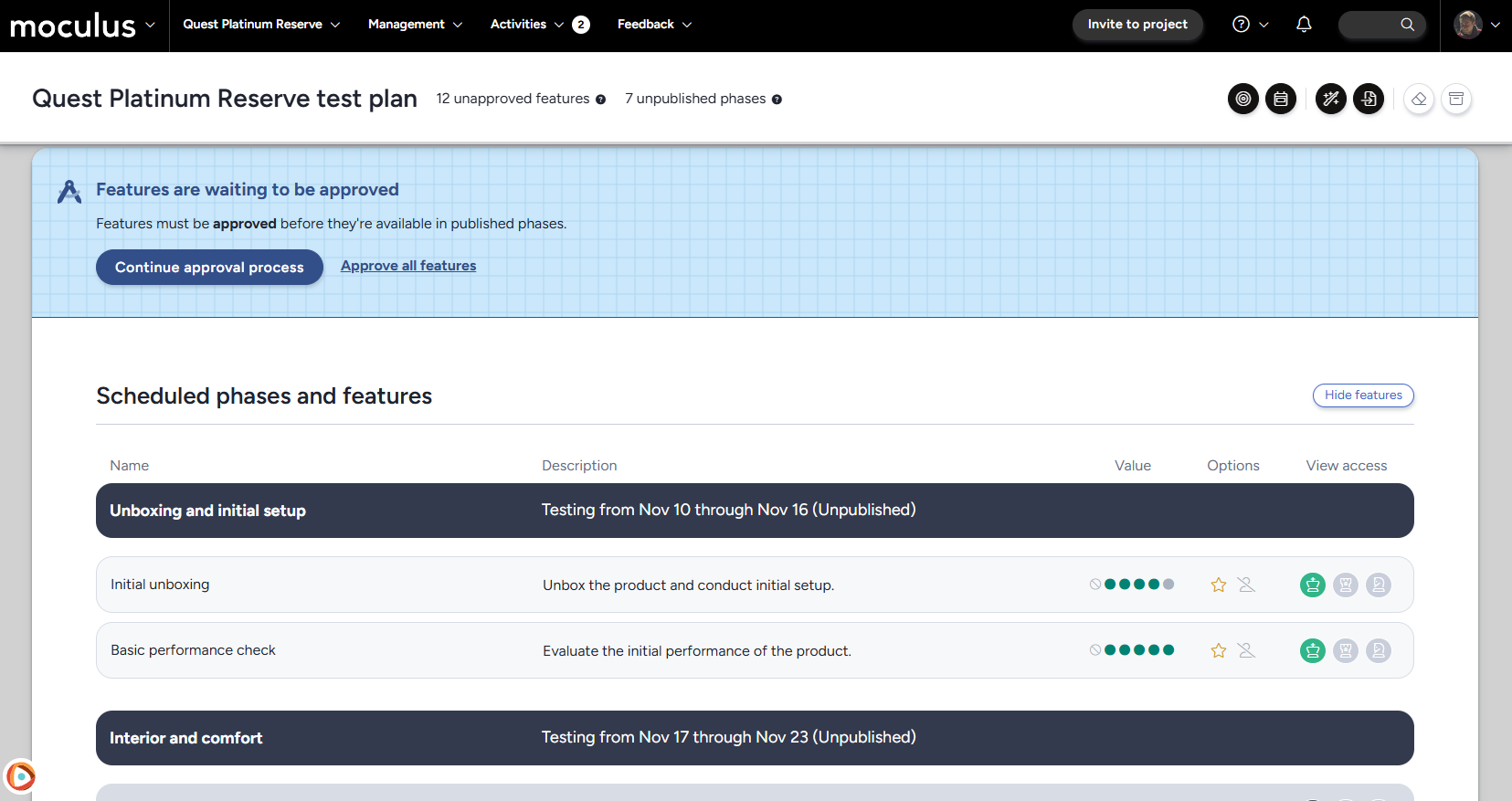Click the archive box icon
1512x801 pixels.
1456,99
